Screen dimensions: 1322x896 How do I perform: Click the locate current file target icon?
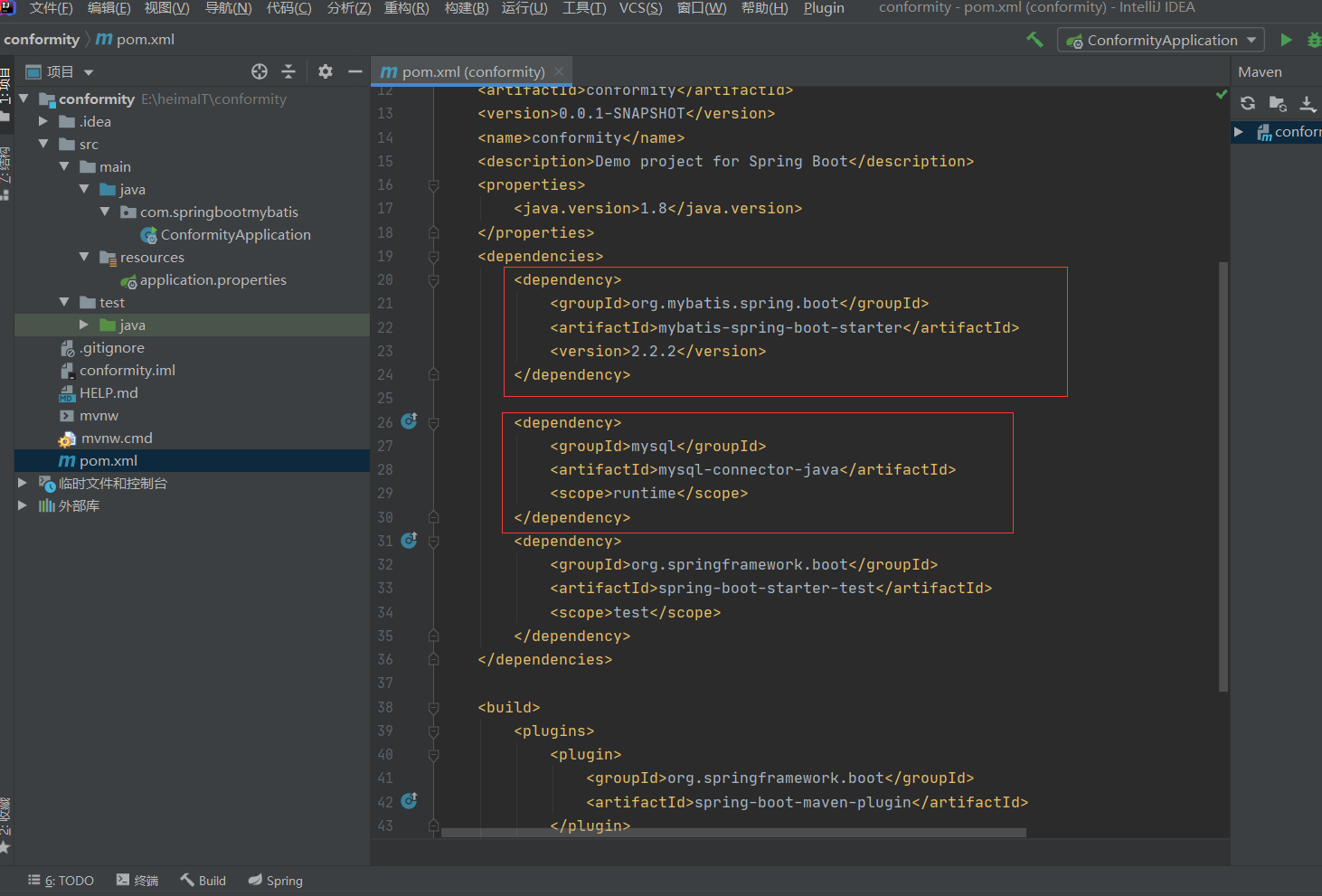point(260,71)
